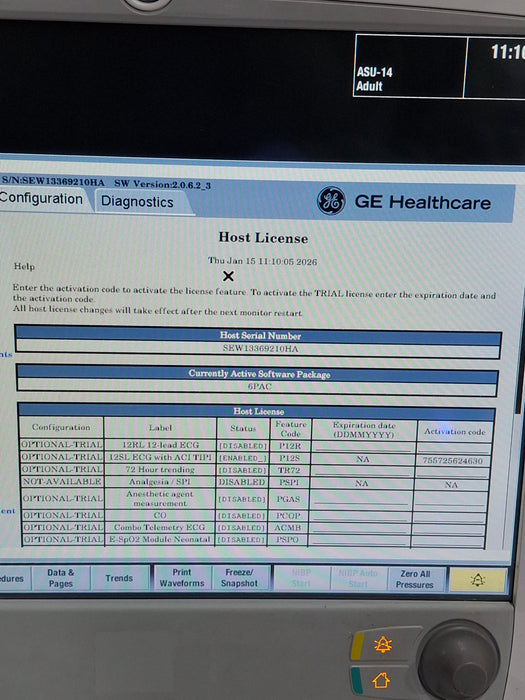Image resolution: width=525 pixels, height=700 pixels.
Task: Click activation code field for Combo Telemetry ECG
Action: pyautogui.click(x=449, y=529)
